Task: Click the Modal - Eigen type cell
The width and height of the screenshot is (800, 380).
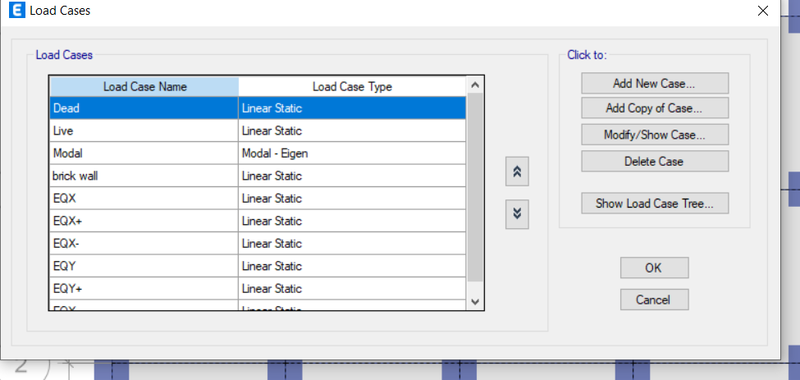Action: tap(352, 153)
